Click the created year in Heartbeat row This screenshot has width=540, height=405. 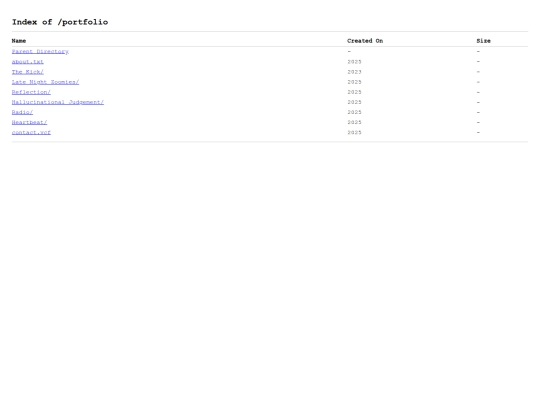(x=354, y=122)
